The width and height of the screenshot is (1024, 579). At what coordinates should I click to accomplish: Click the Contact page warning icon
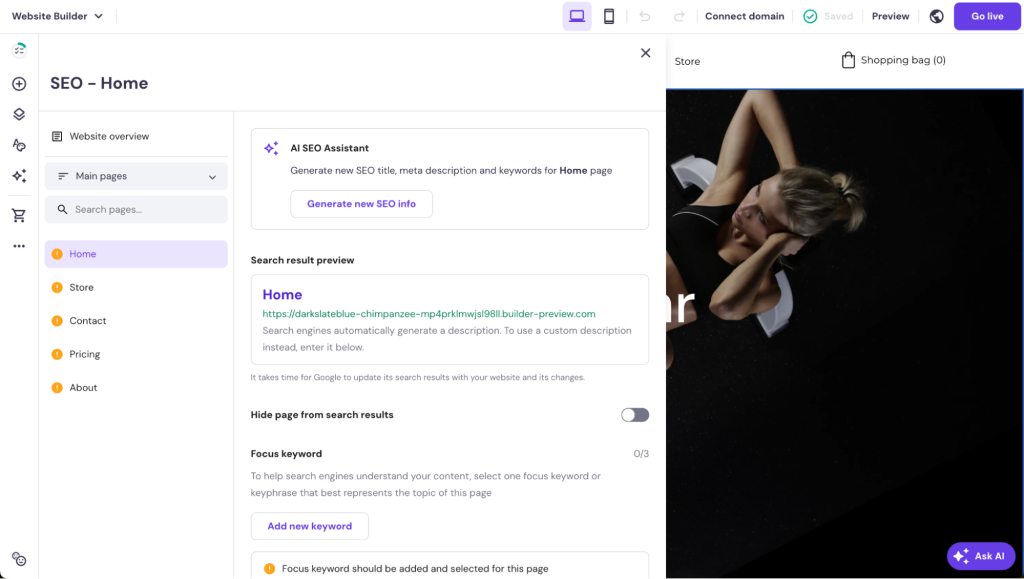[x=57, y=321]
